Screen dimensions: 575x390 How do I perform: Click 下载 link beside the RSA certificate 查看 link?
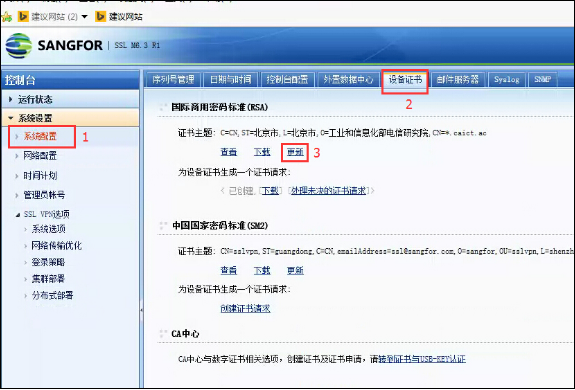pyautogui.click(x=262, y=152)
